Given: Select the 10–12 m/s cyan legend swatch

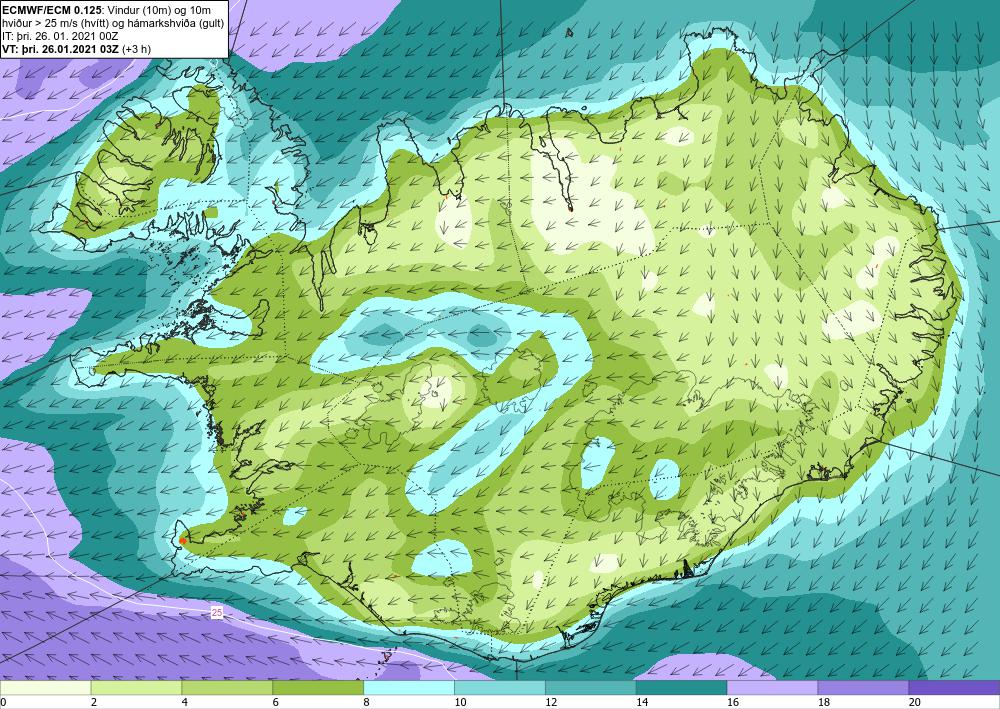Looking at the screenshot, I should (x=500, y=688).
